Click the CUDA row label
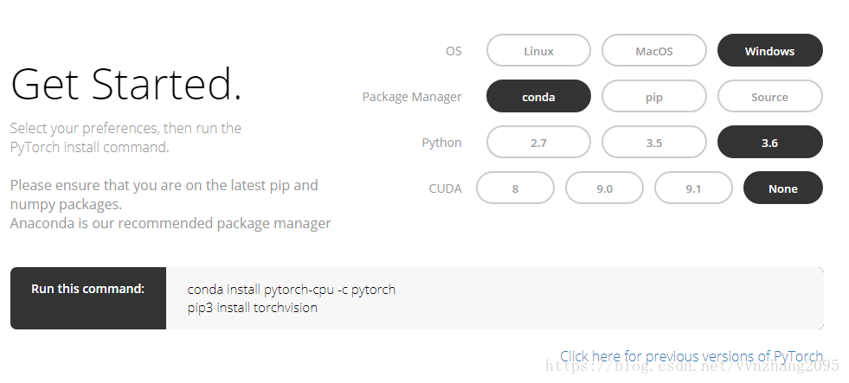Image resolution: width=849 pixels, height=383 pixels. click(x=445, y=189)
